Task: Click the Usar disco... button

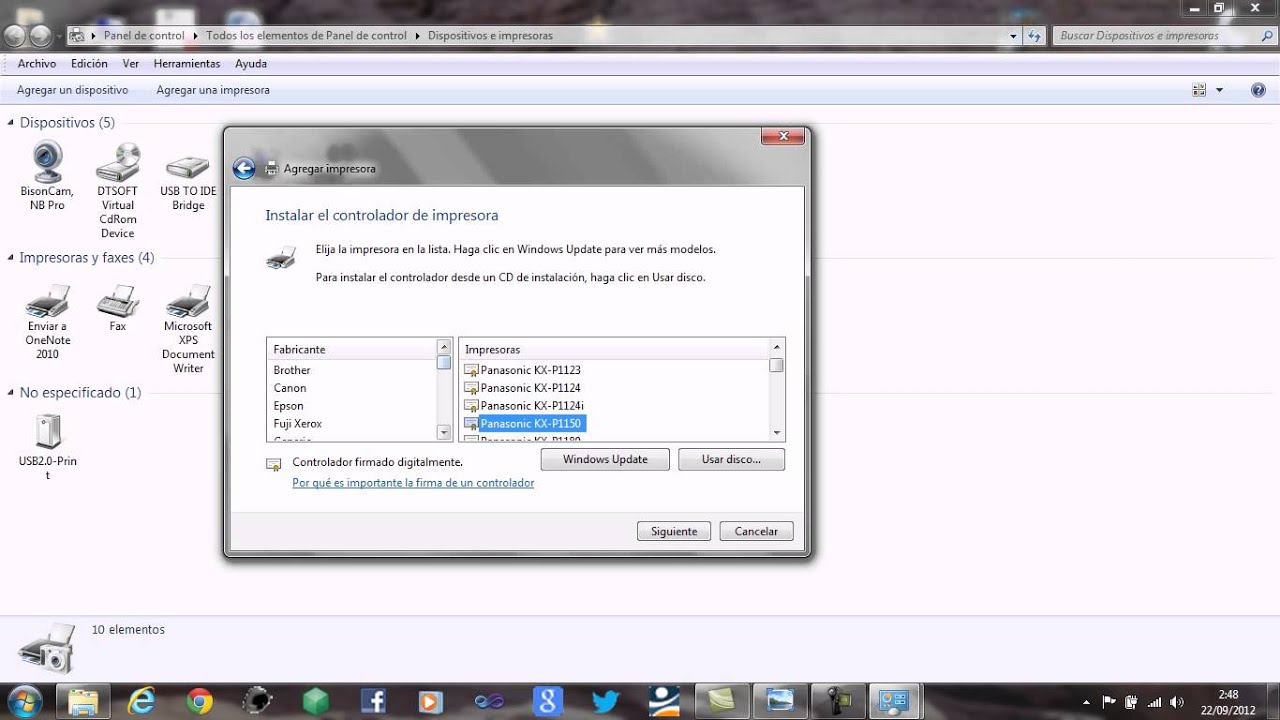Action: coord(731,459)
